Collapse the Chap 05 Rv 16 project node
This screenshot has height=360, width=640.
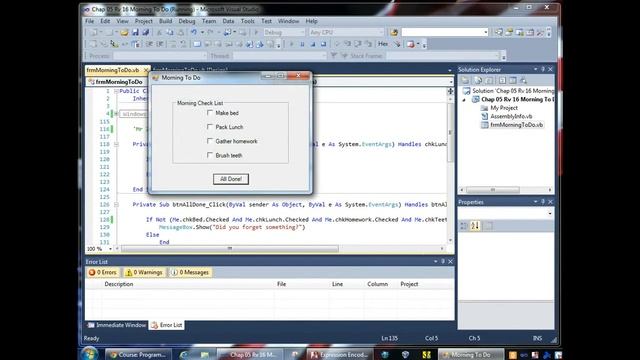coord(464,100)
